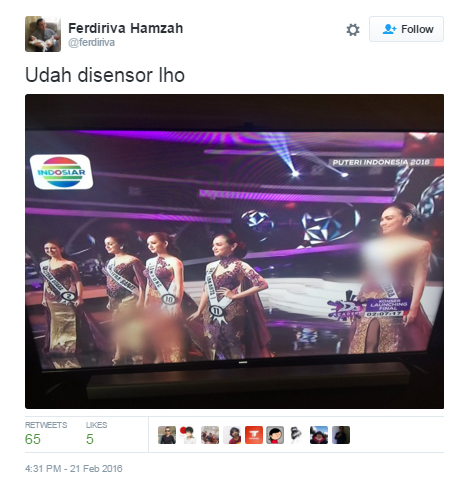Open Ferdiriva Hamzah's profile avatar
The image size is (466, 483).
click(43, 34)
